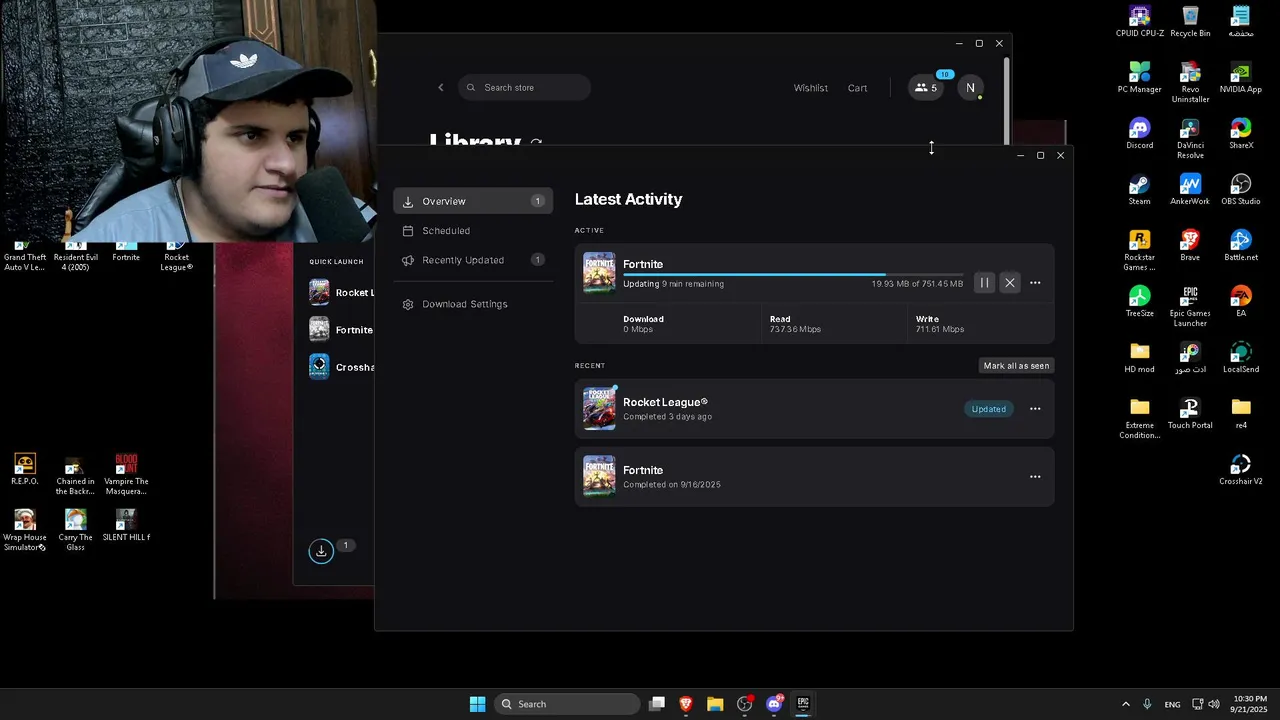Open File Explorer from taskbar

click(715, 704)
